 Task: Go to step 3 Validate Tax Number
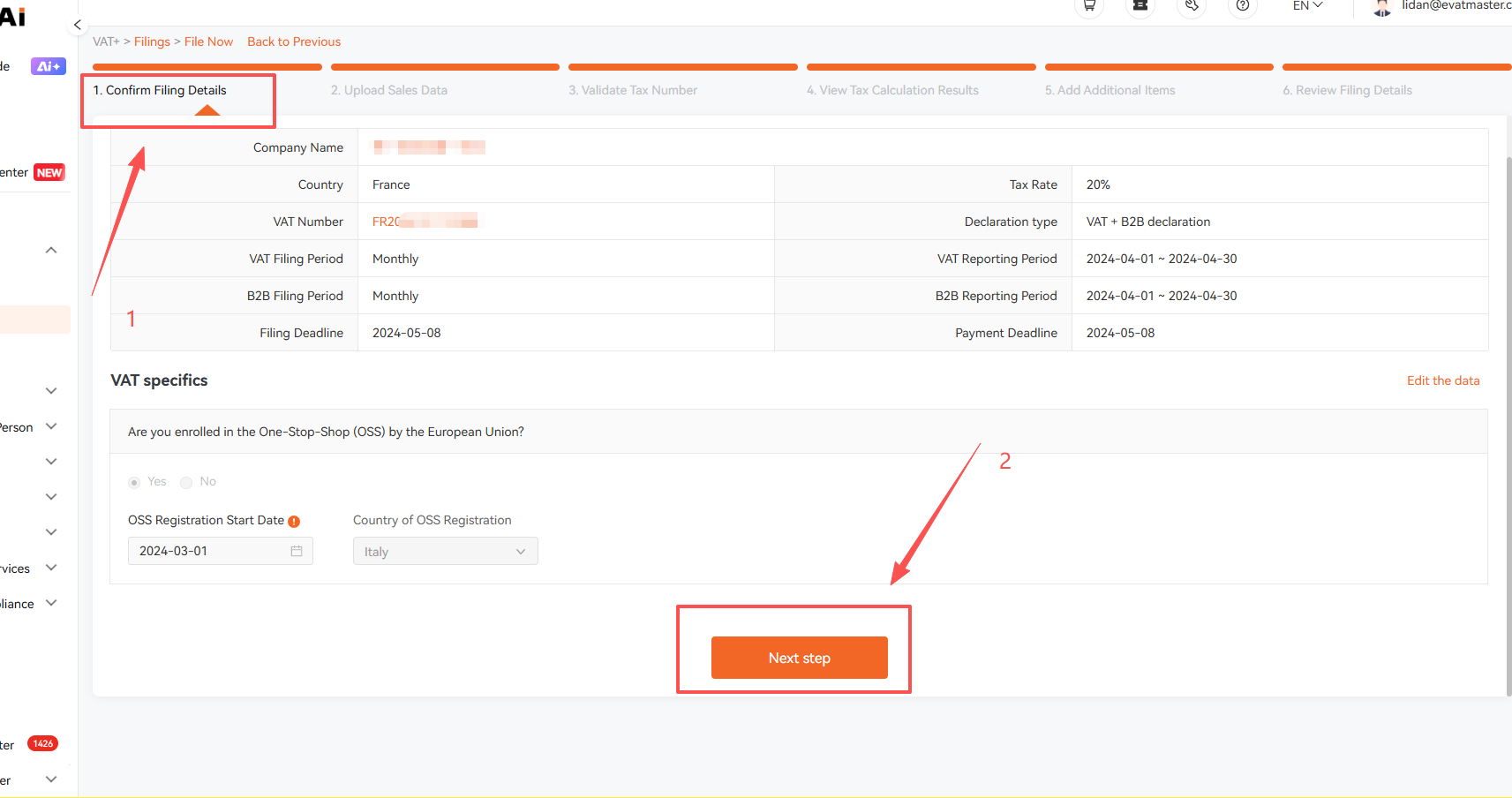tap(633, 90)
